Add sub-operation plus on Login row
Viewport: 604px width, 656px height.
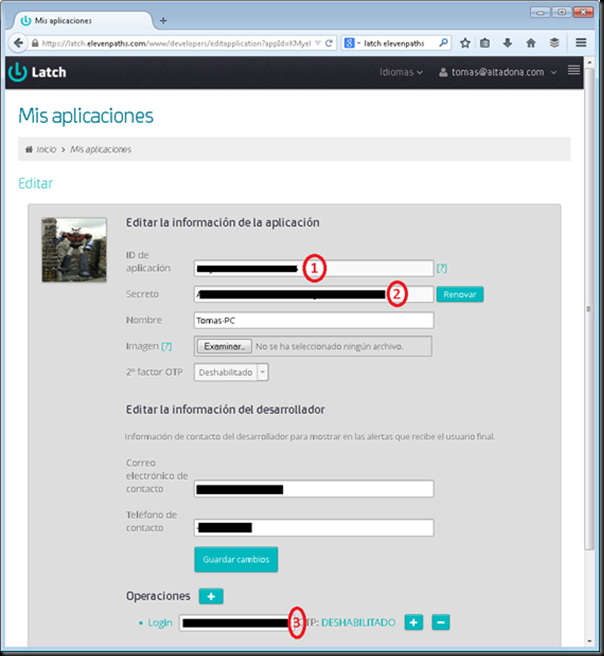tap(414, 622)
